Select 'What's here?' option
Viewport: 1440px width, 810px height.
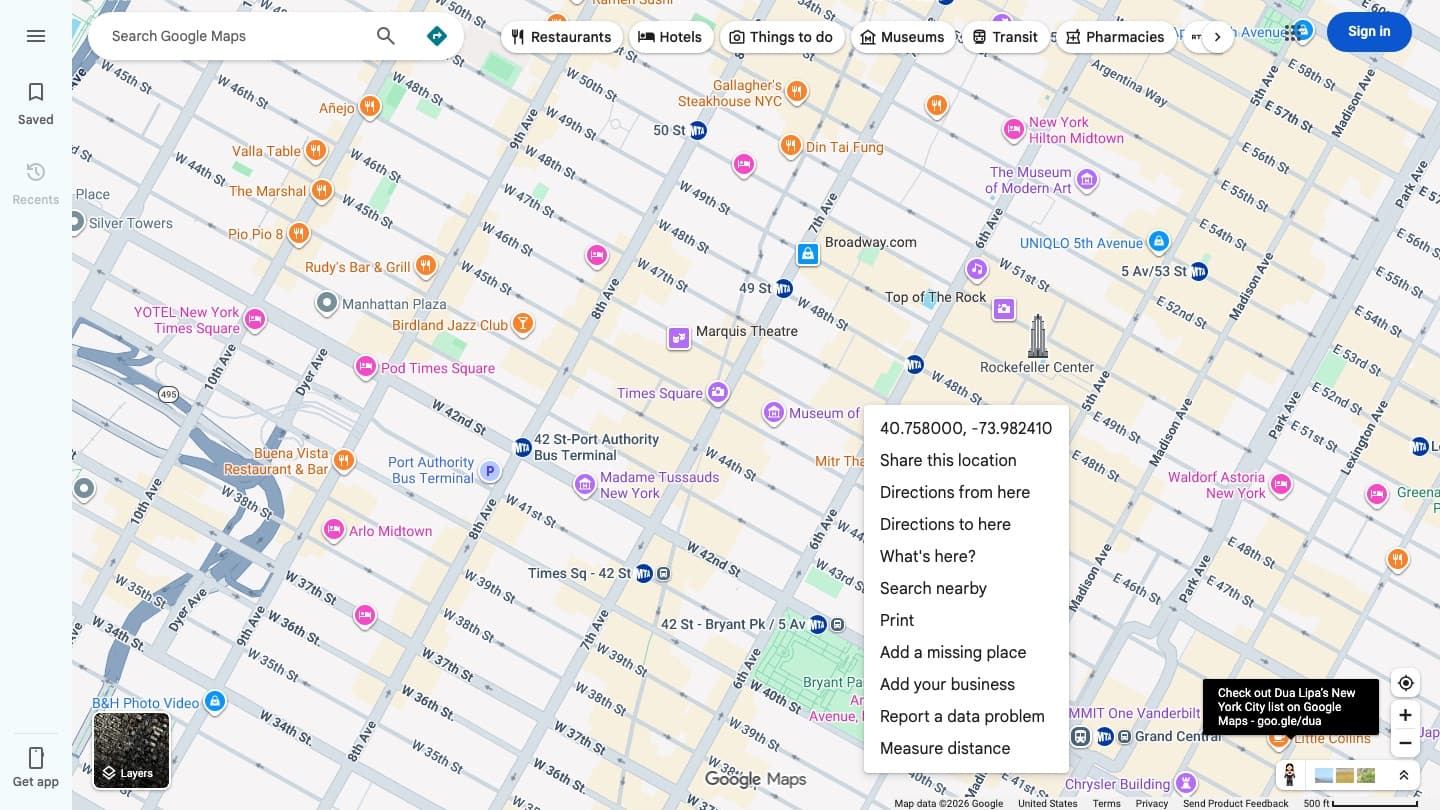point(966,556)
